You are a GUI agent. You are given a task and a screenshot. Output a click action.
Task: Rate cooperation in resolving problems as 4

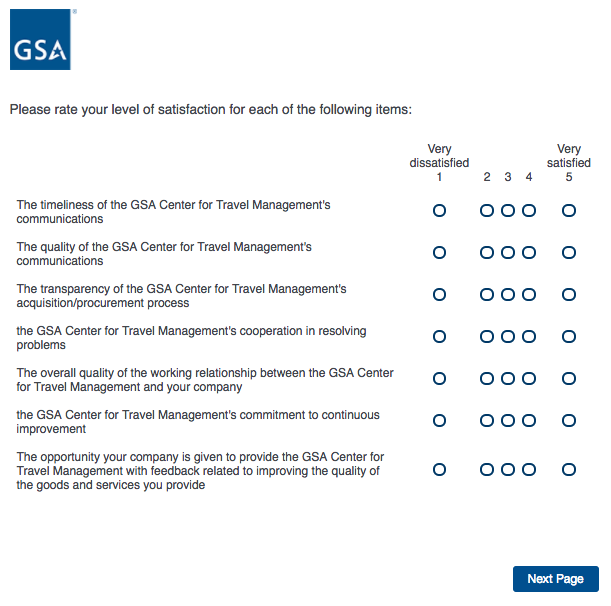coord(529,337)
